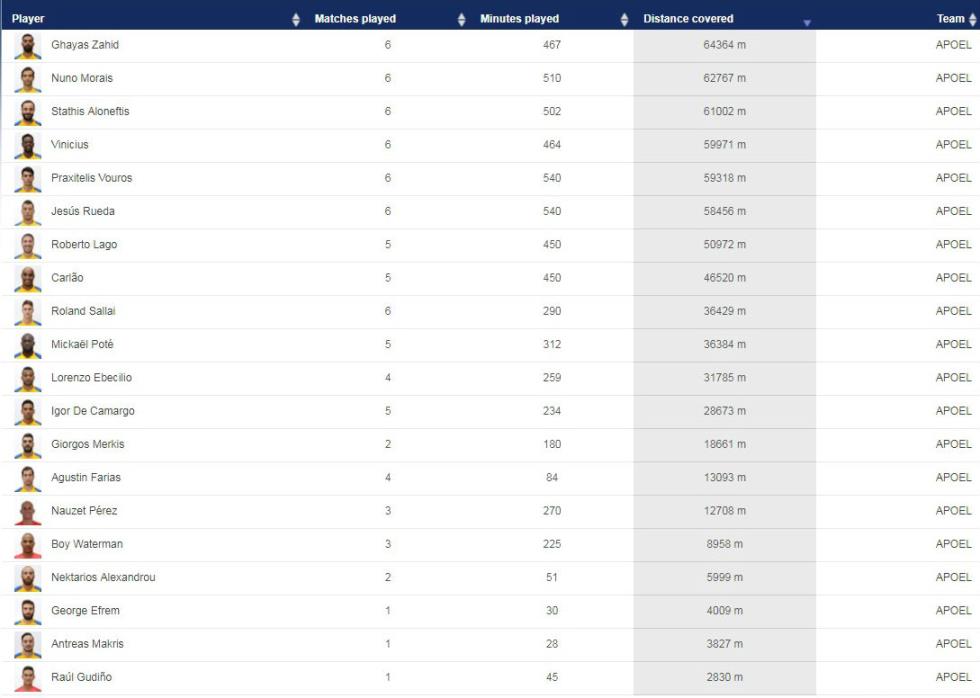
Task: Open Jesús Rueda's player photo
Action: point(28,212)
